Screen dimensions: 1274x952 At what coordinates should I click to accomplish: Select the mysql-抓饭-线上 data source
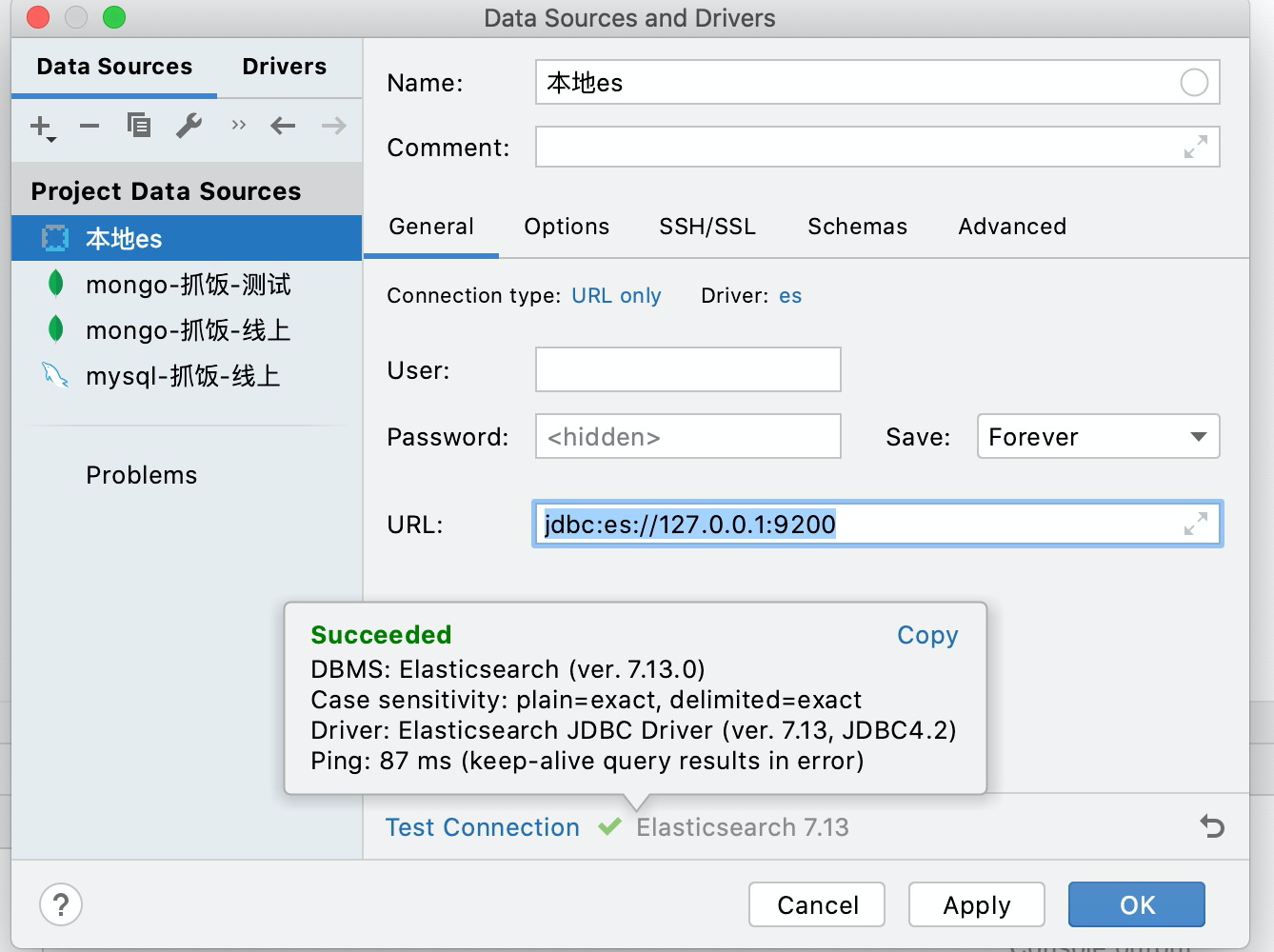pyautogui.click(x=183, y=375)
